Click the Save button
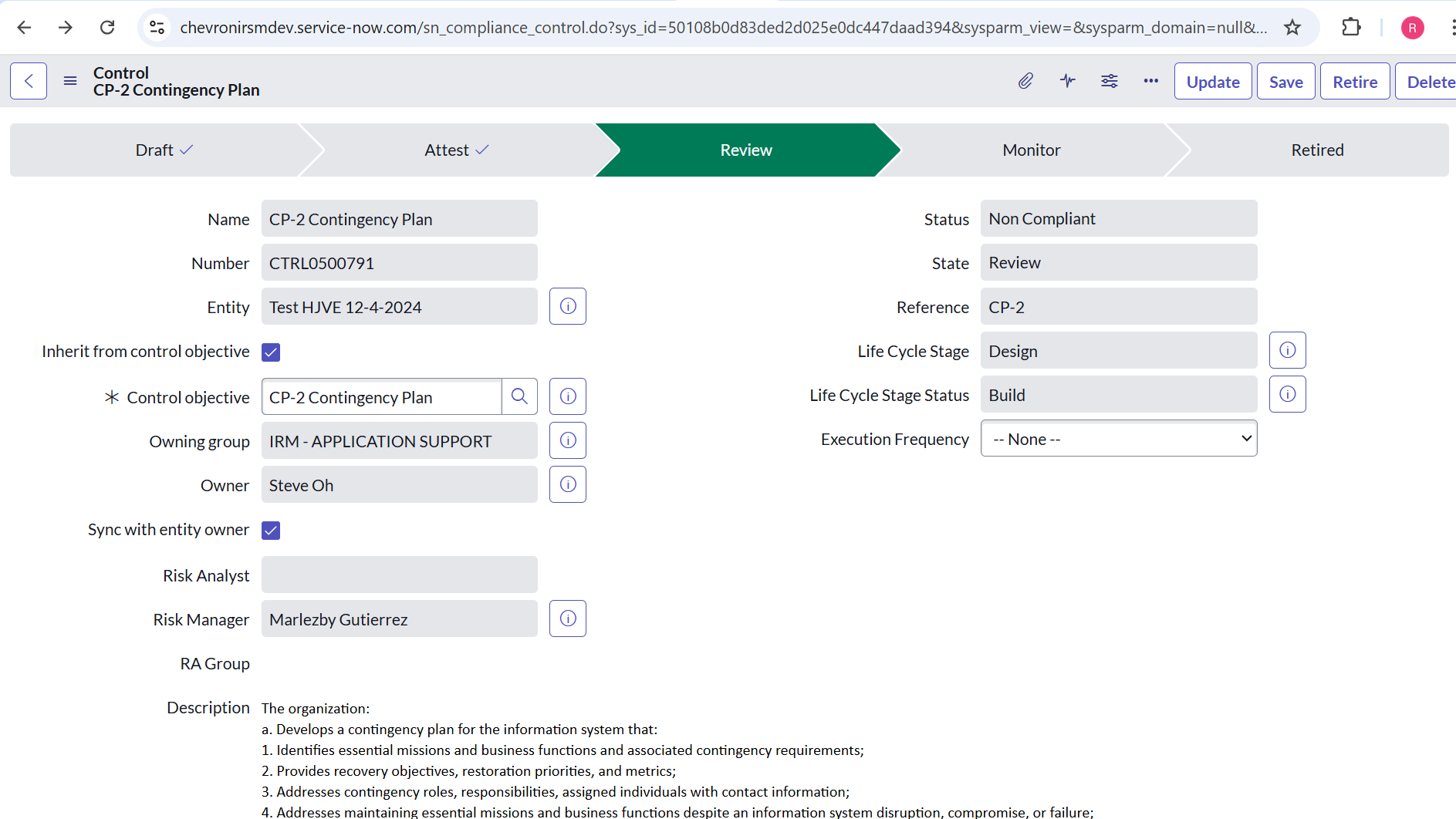The image size is (1456, 819). tap(1286, 81)
